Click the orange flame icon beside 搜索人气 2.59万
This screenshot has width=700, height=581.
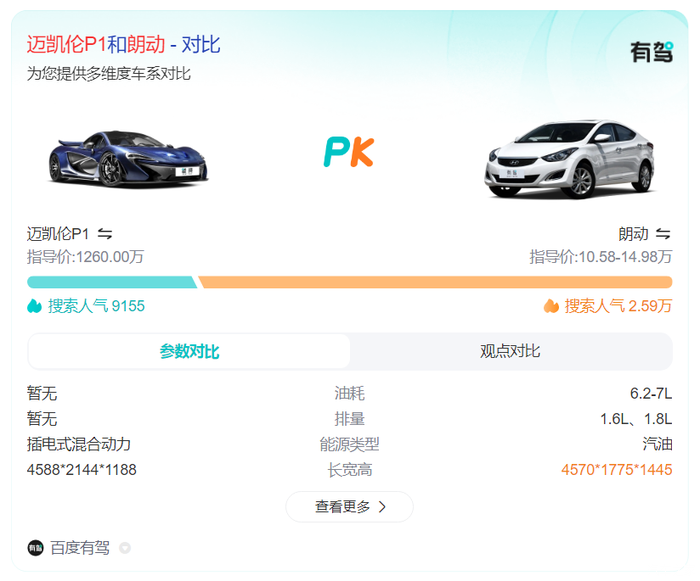click(x=551, y=306)
